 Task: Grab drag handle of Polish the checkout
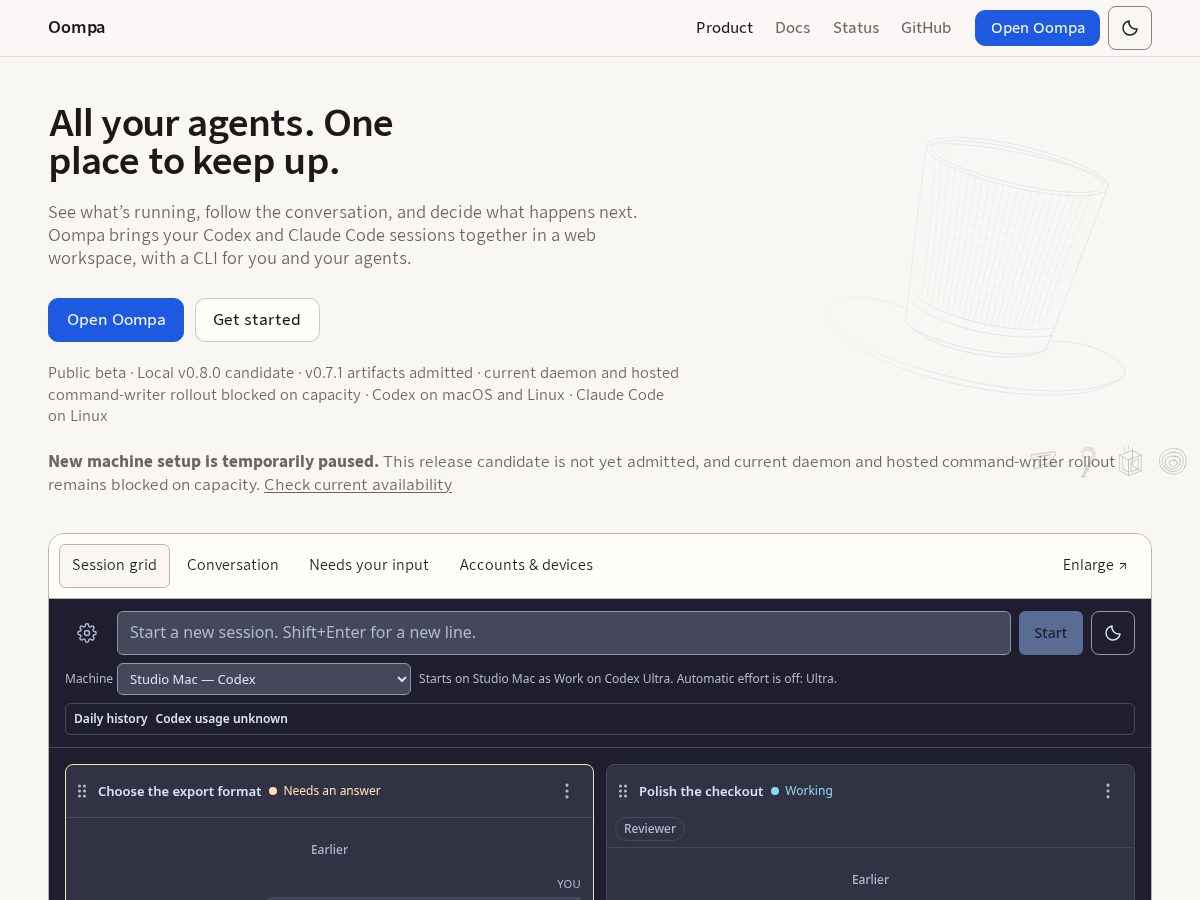coord(623,791)
